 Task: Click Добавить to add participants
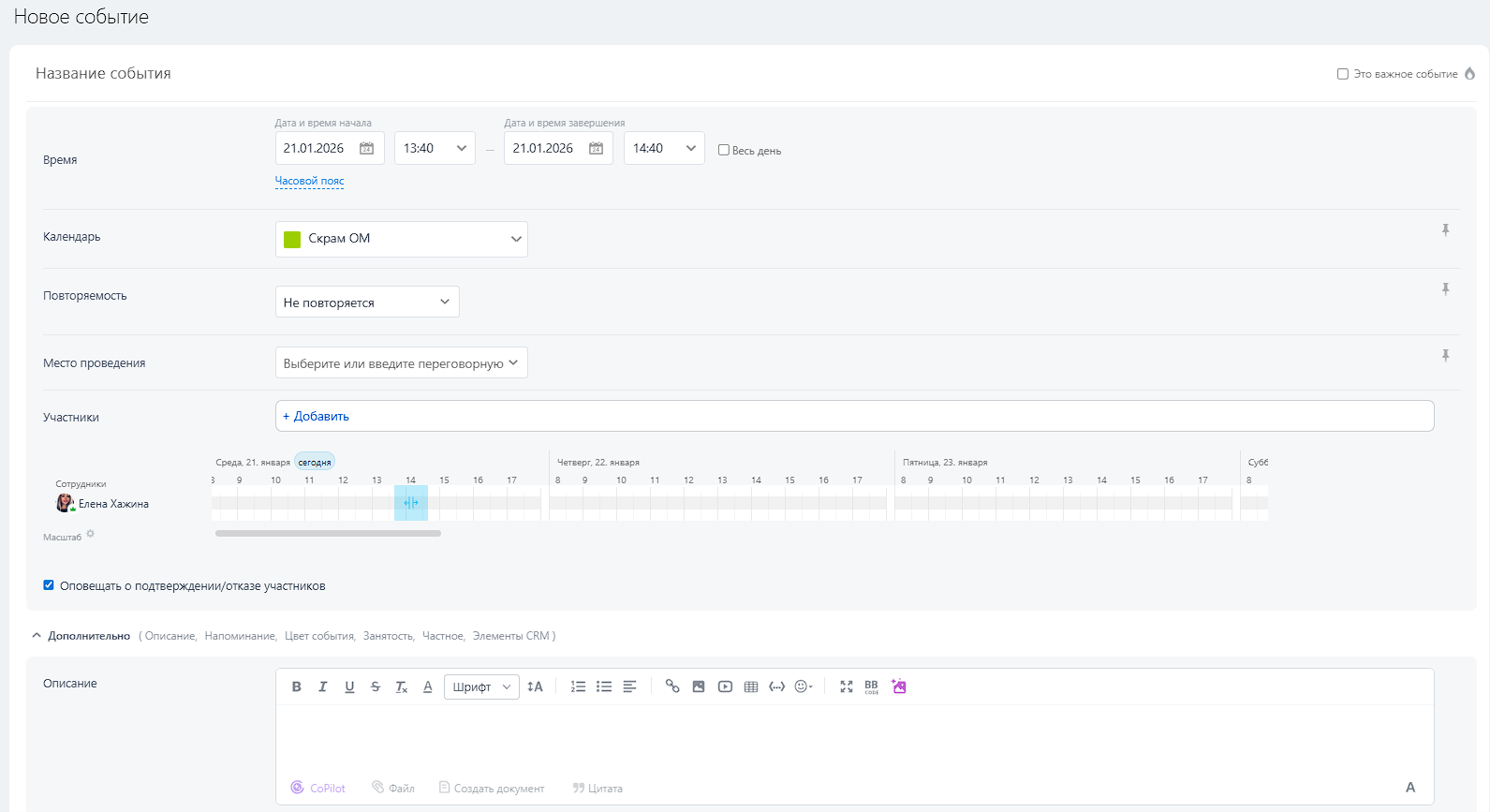click(317, 416)
